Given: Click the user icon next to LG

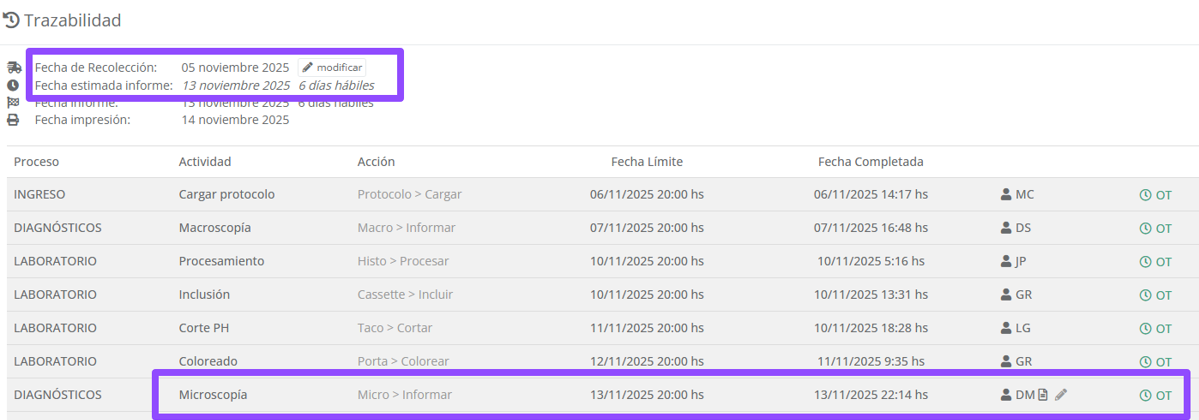Looking at the screenshot, I should [x=1006, y=328].
